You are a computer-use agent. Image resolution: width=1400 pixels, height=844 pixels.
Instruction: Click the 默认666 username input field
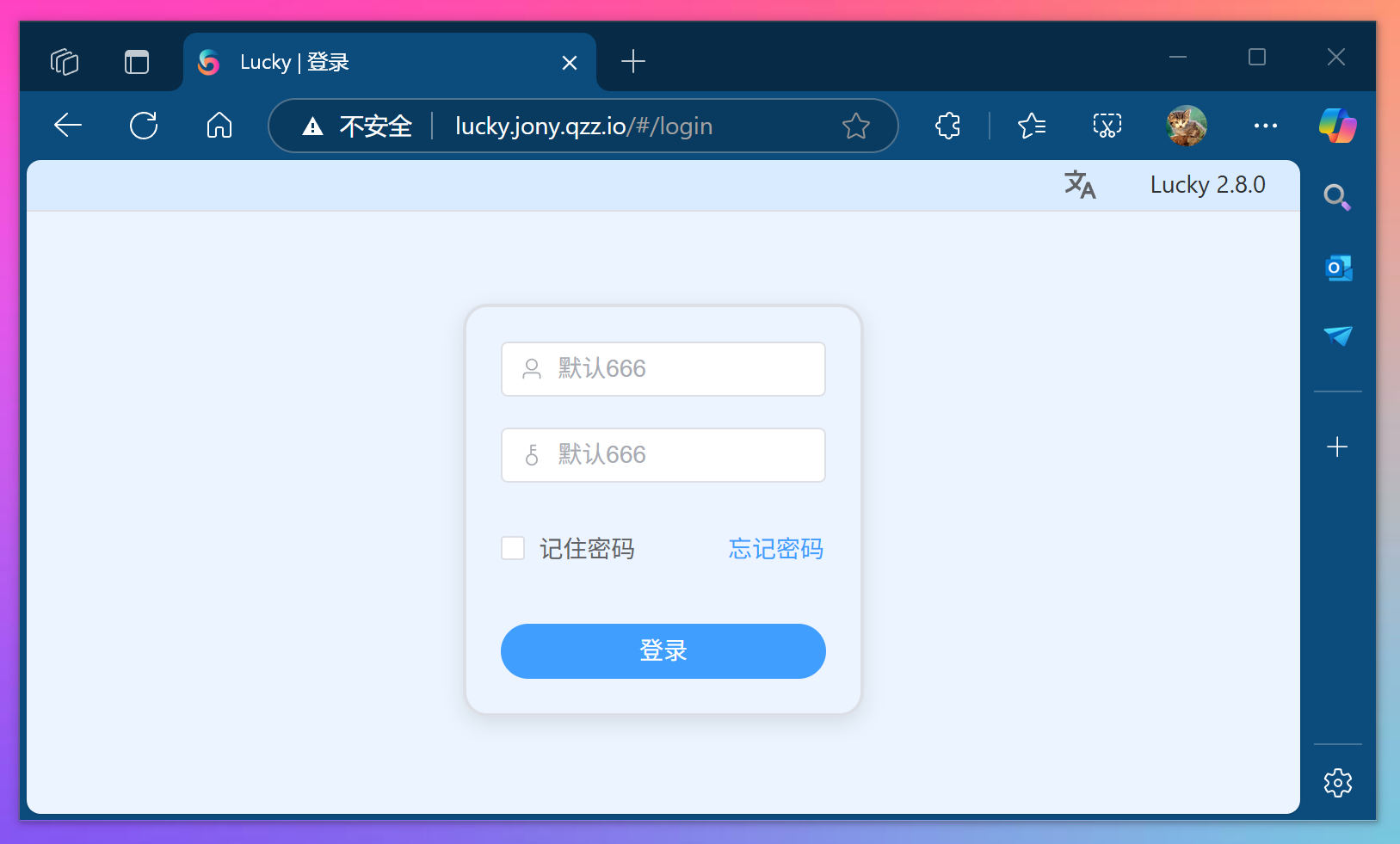[x=663, y=368]
